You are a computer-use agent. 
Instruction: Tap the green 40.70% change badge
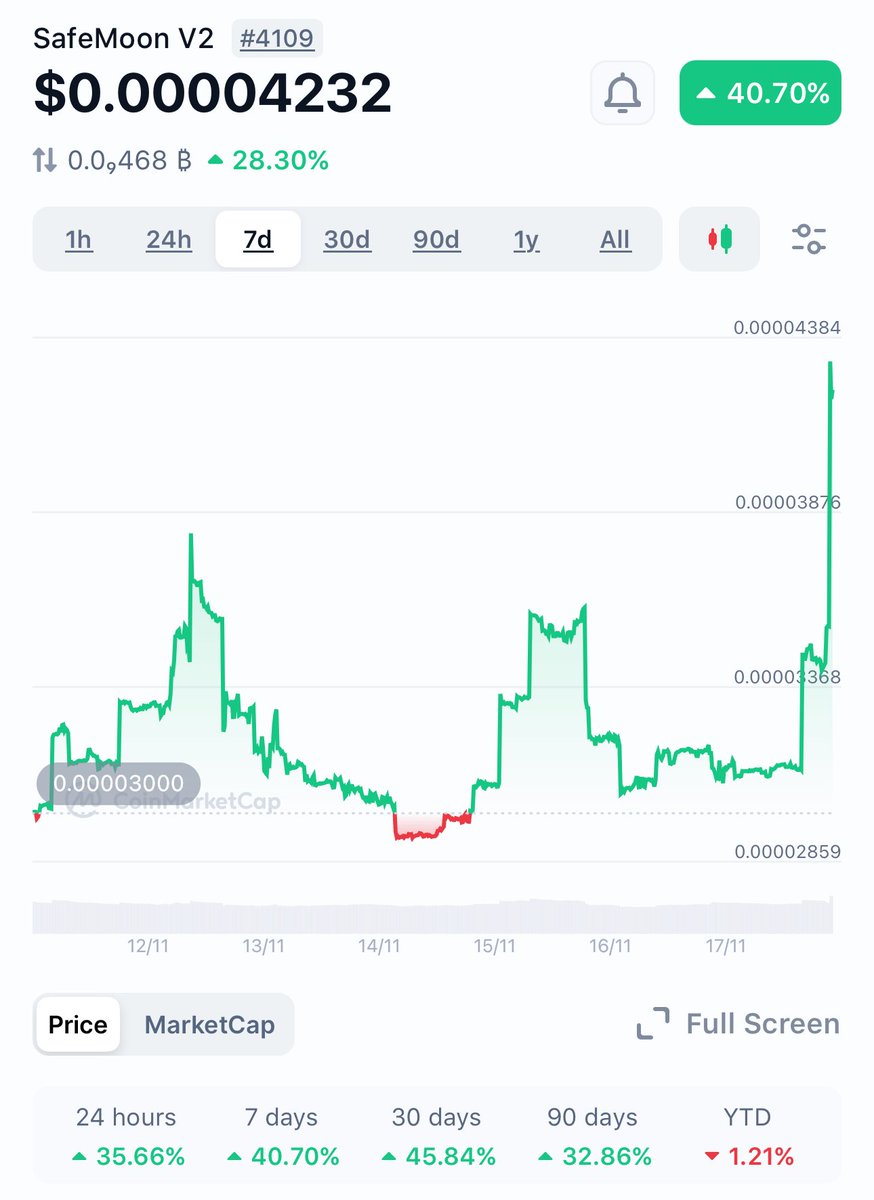(760, 93)
